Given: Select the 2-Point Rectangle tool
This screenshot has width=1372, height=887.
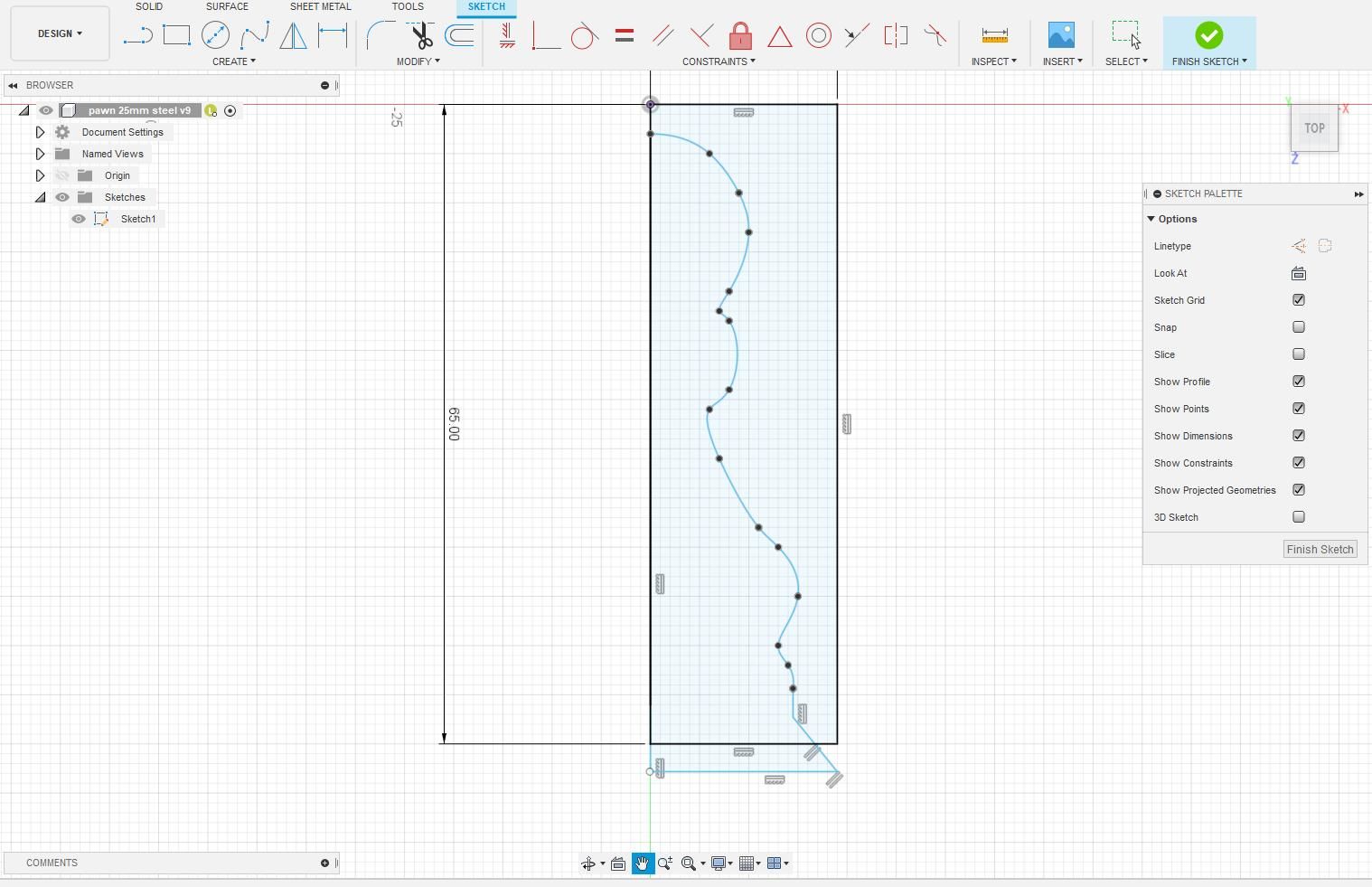Looking at the screenshot, I should point(176,35).
